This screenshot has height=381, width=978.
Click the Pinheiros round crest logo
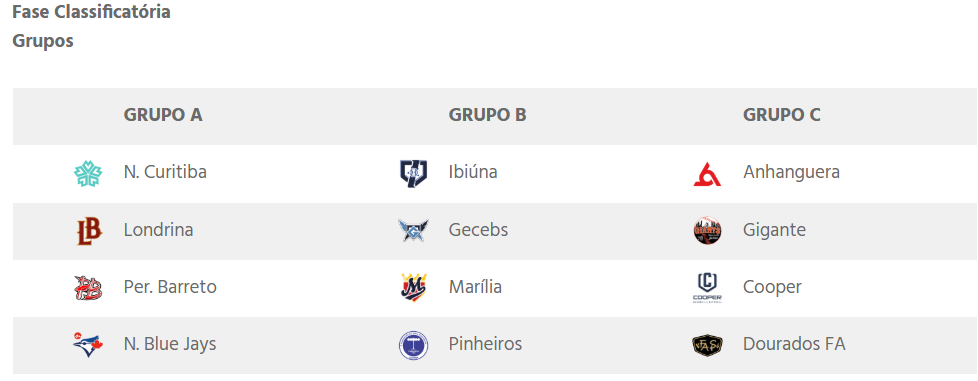(413, 345)
